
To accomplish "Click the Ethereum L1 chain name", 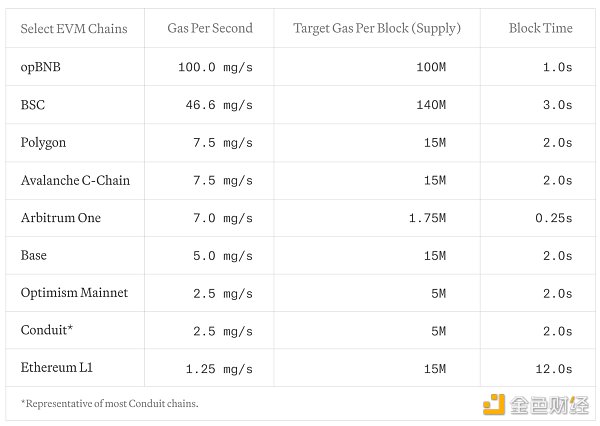I will pyautogui.click(x=57, y=367).
